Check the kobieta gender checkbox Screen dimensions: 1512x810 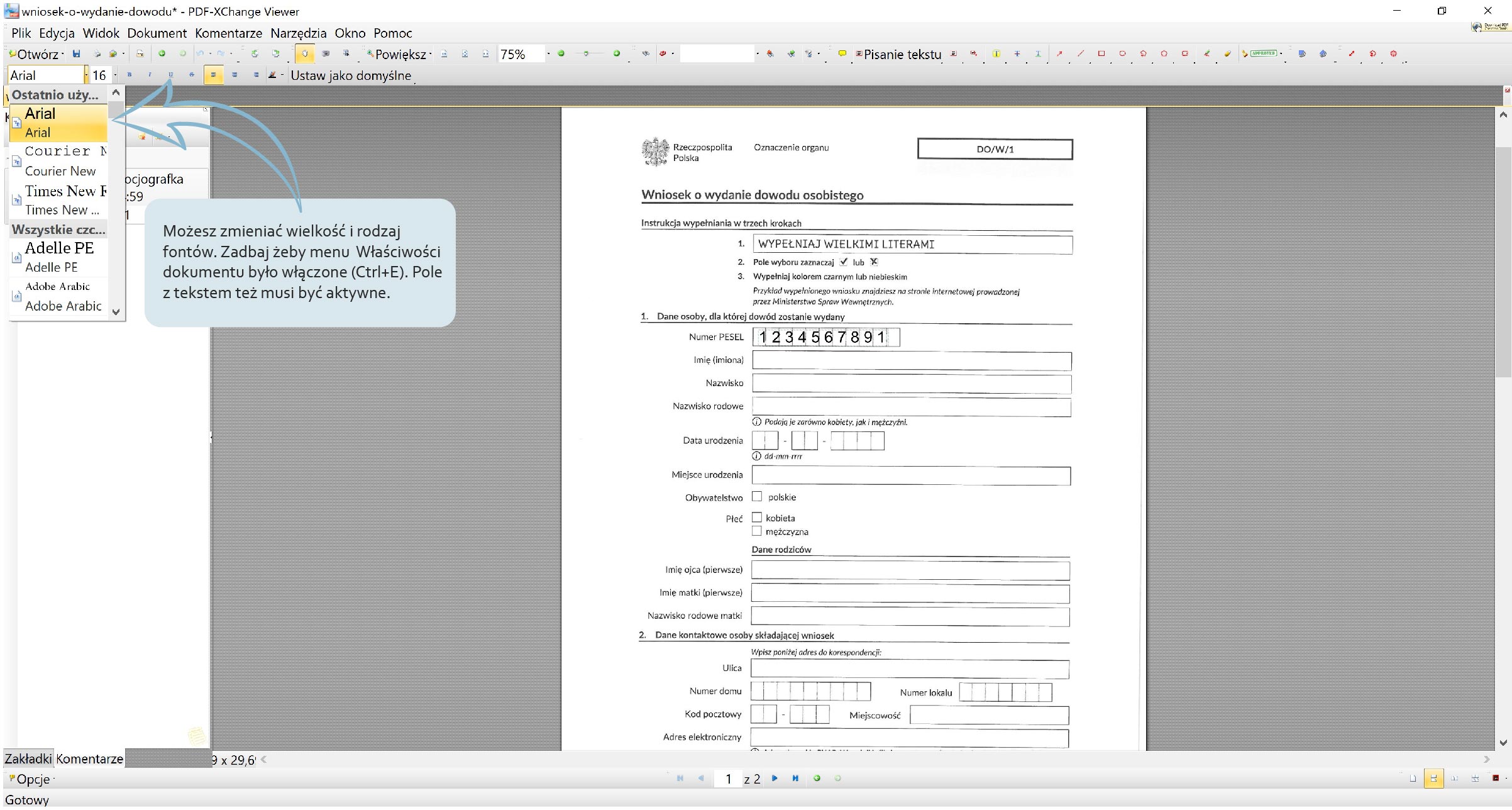pyautogui.click(x=757, y=518)
